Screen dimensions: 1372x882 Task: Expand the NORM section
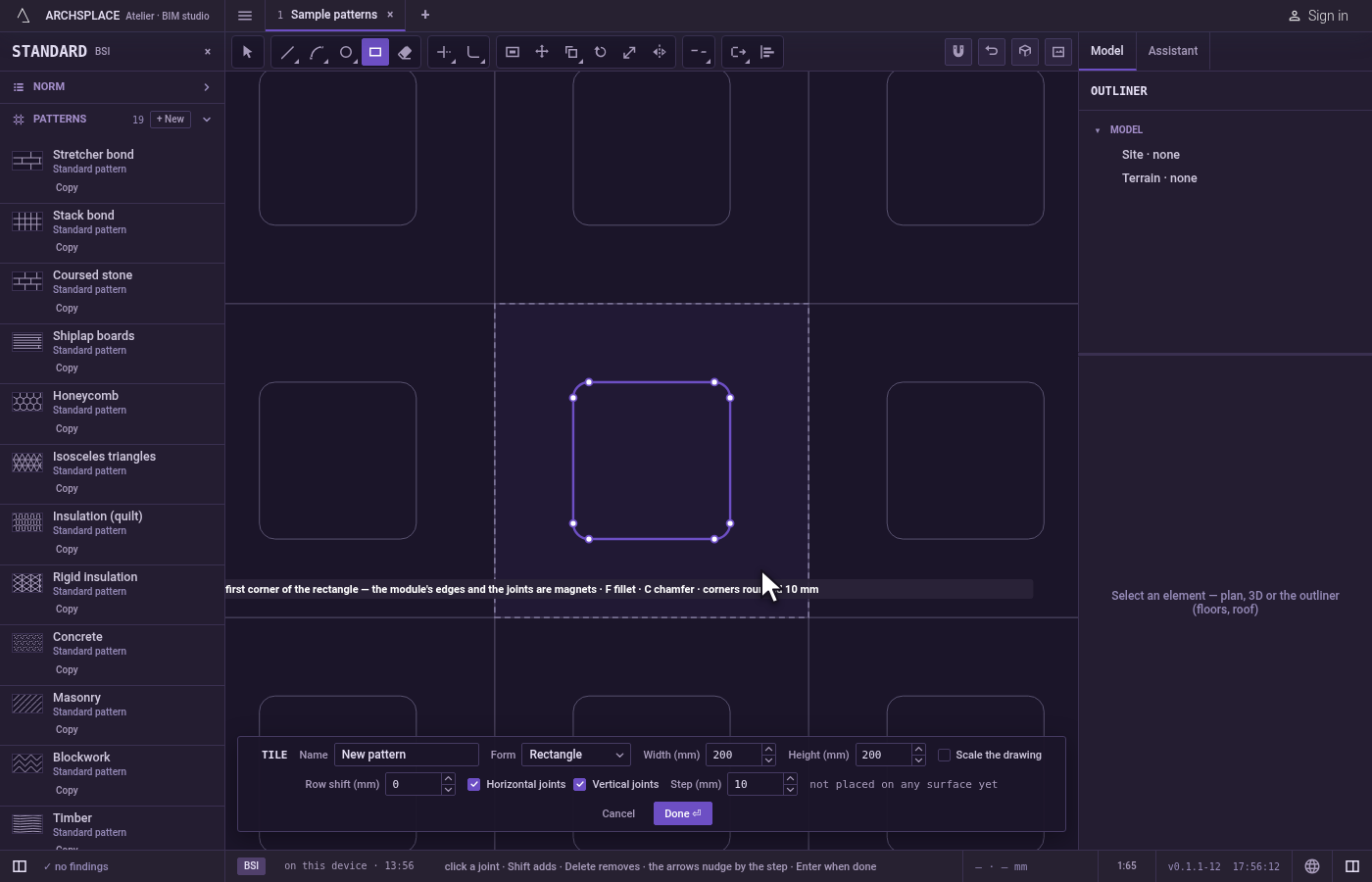point(112,87)
